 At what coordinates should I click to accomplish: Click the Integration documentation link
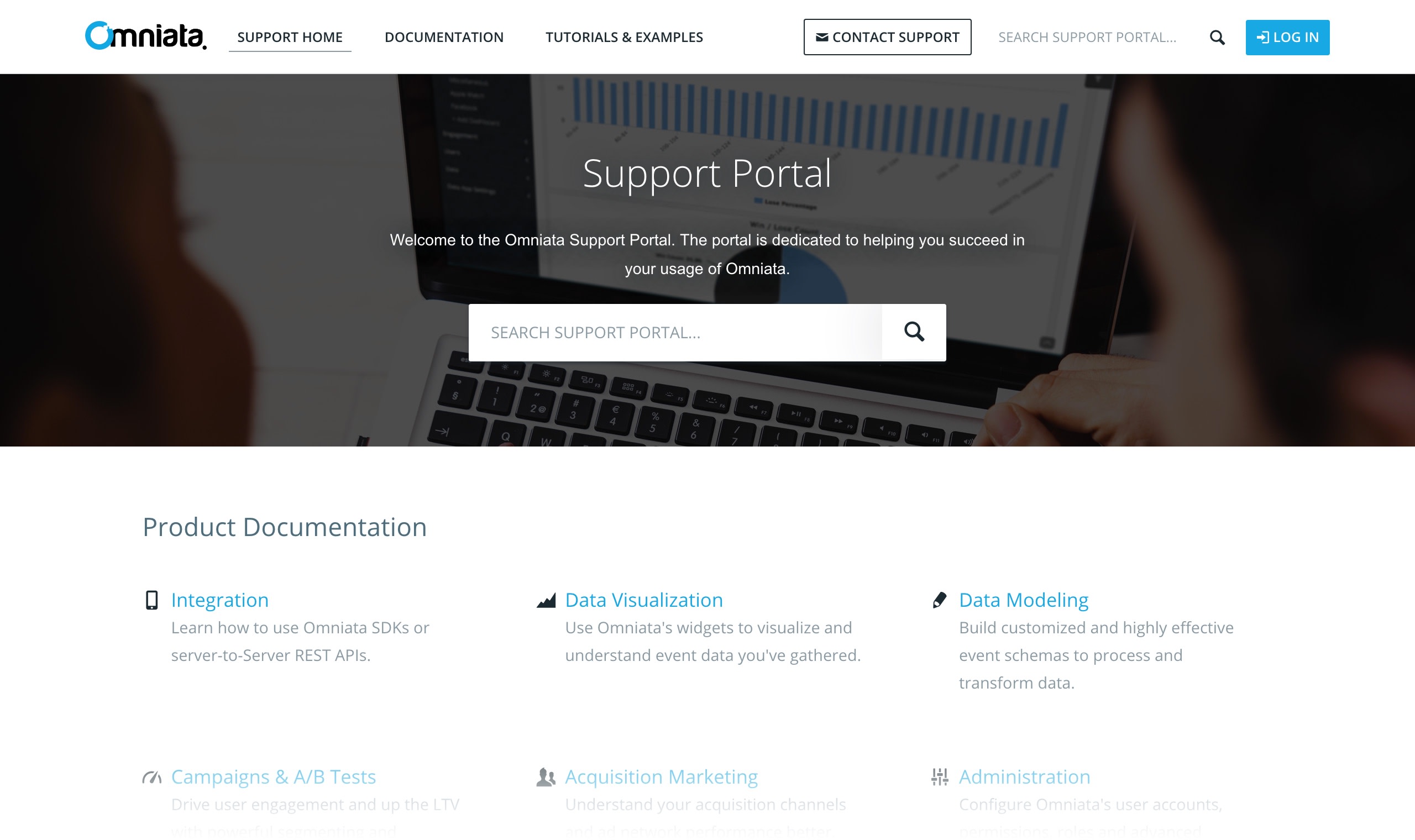tap(219, 599)
